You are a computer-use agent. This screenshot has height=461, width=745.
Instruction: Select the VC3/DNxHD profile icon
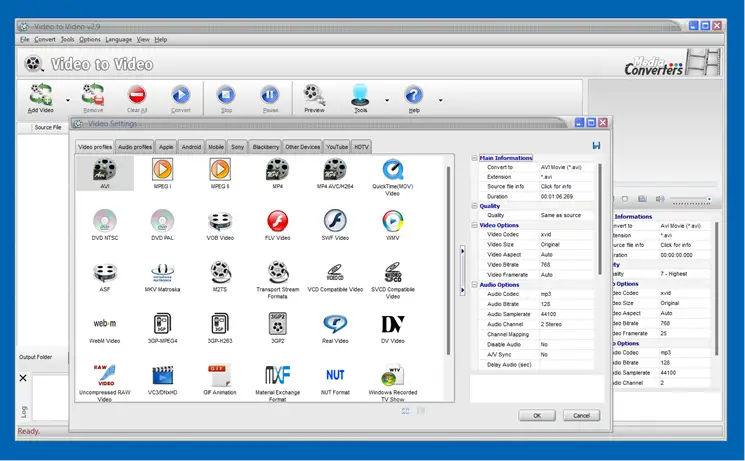pyautogui.click(x=162, y=375)
